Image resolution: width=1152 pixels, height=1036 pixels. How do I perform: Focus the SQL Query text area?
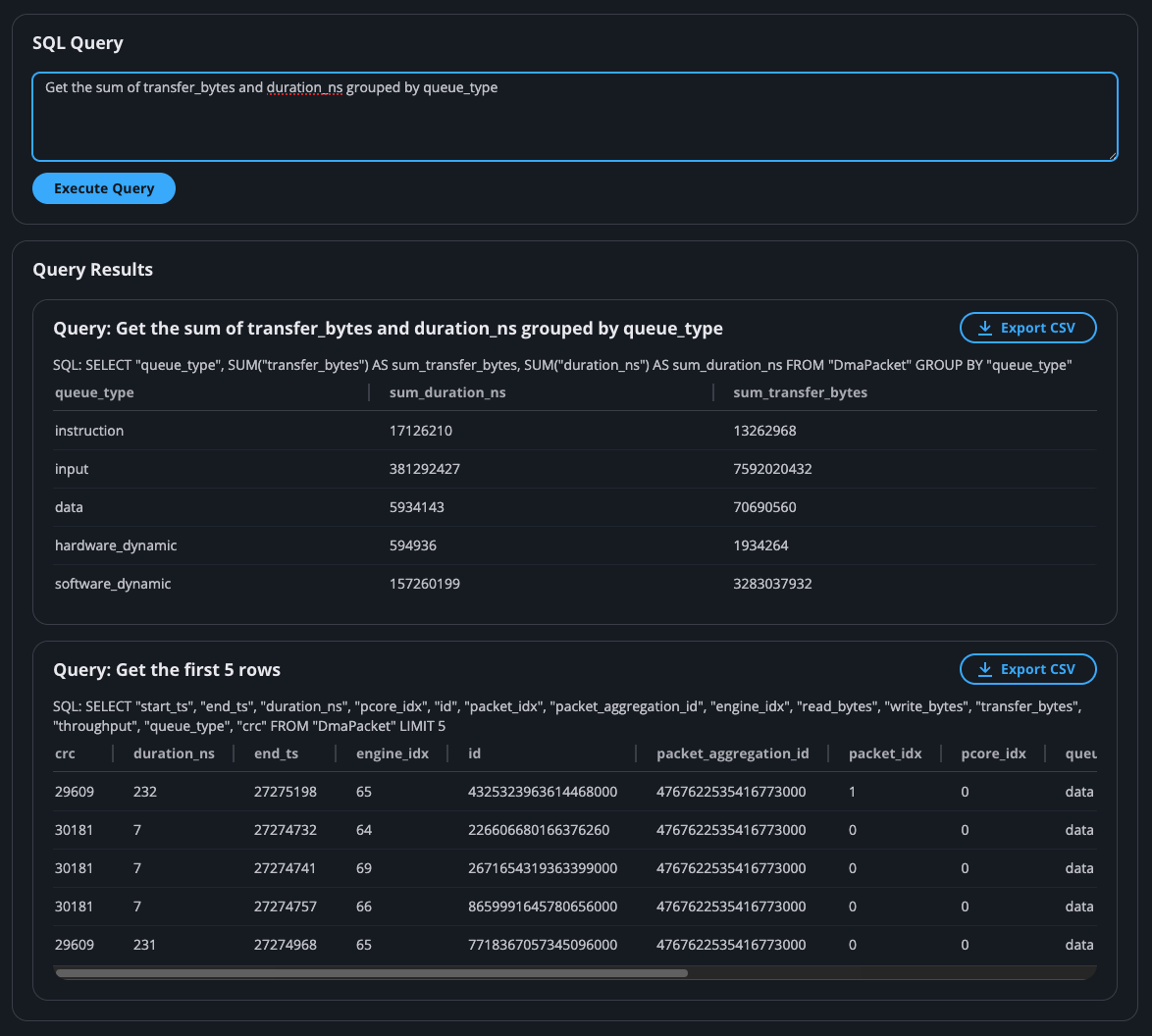[x=574, y=116]
